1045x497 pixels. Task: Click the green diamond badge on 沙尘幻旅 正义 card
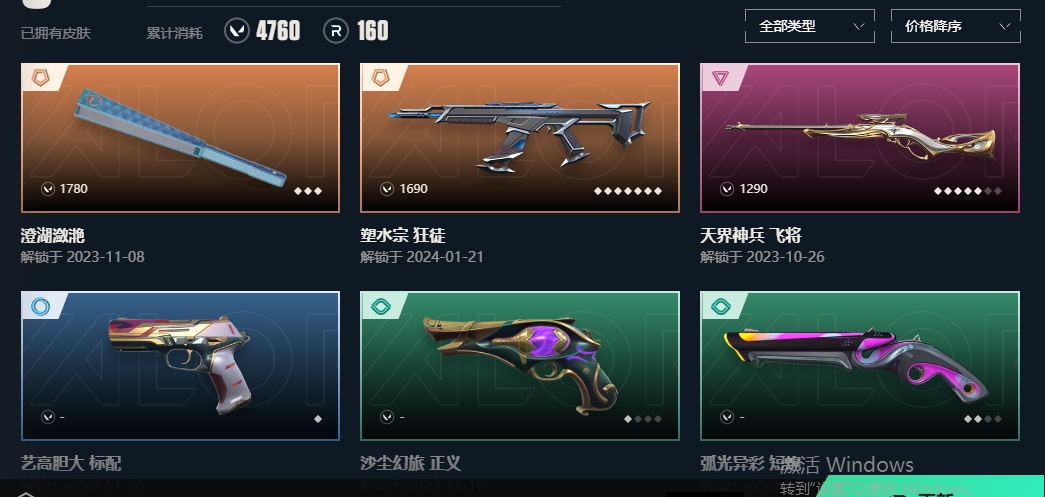pos(380,306)
